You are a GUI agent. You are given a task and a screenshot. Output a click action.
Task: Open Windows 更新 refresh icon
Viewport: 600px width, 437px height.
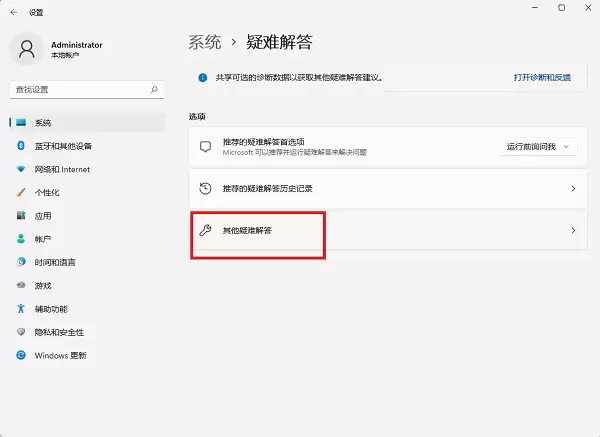[21, 355]
